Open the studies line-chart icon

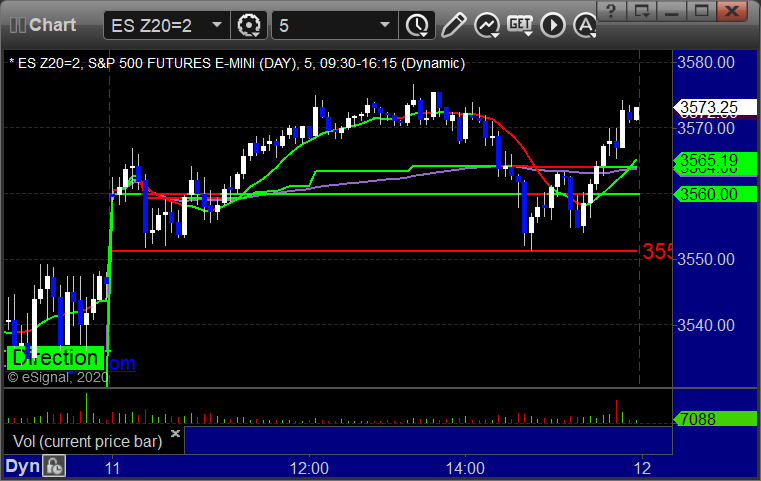(x=487, y=25)
